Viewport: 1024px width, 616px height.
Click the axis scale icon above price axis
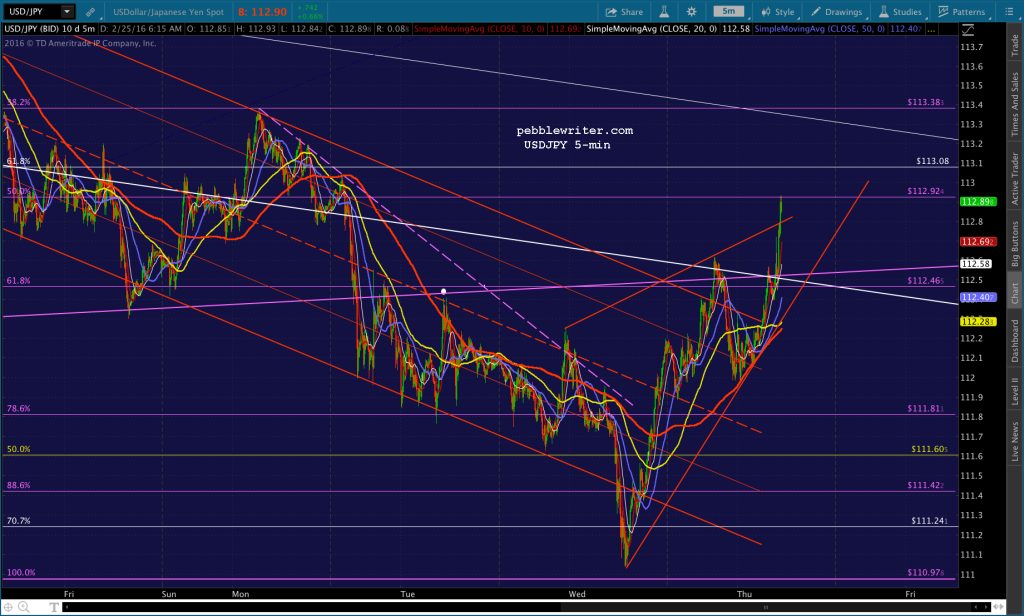968,30
